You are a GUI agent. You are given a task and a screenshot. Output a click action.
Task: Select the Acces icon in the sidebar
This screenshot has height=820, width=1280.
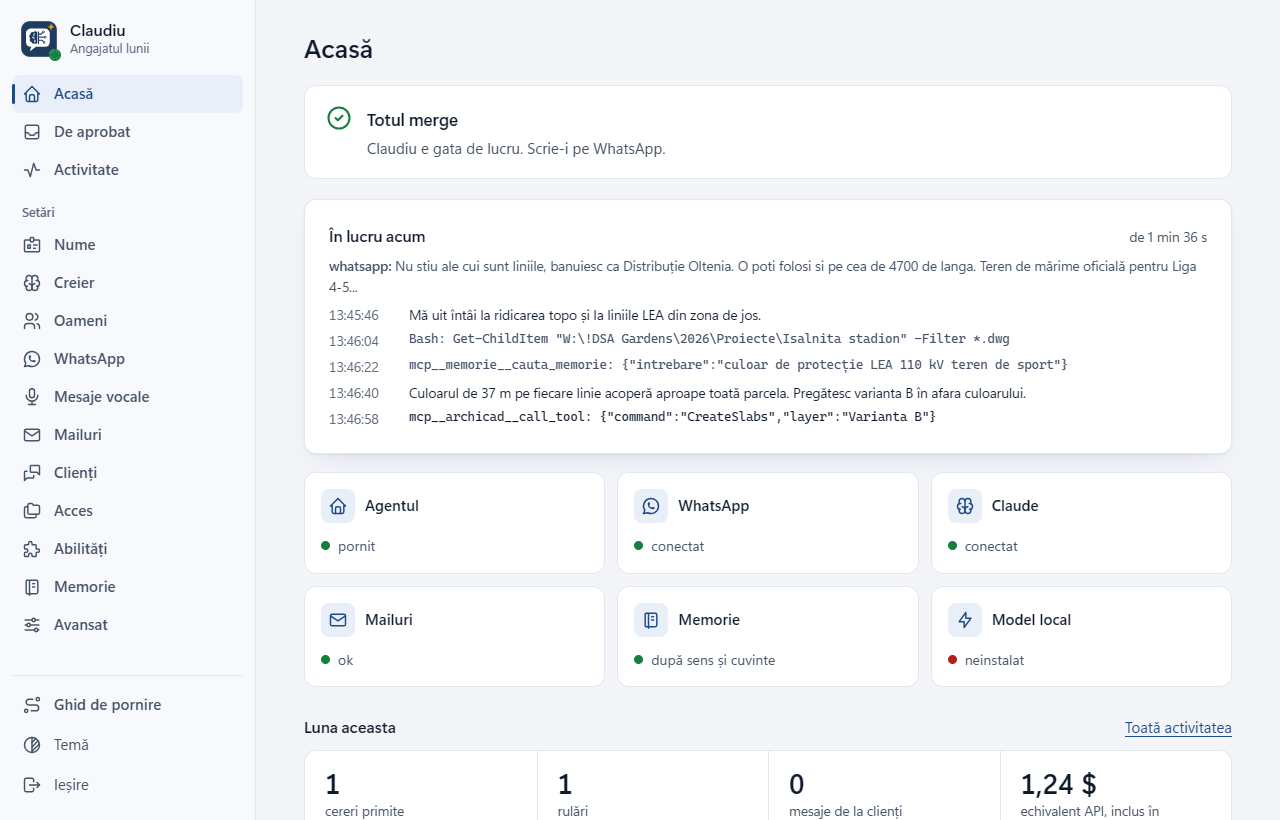pyautogui.click(x=32, y=511)
